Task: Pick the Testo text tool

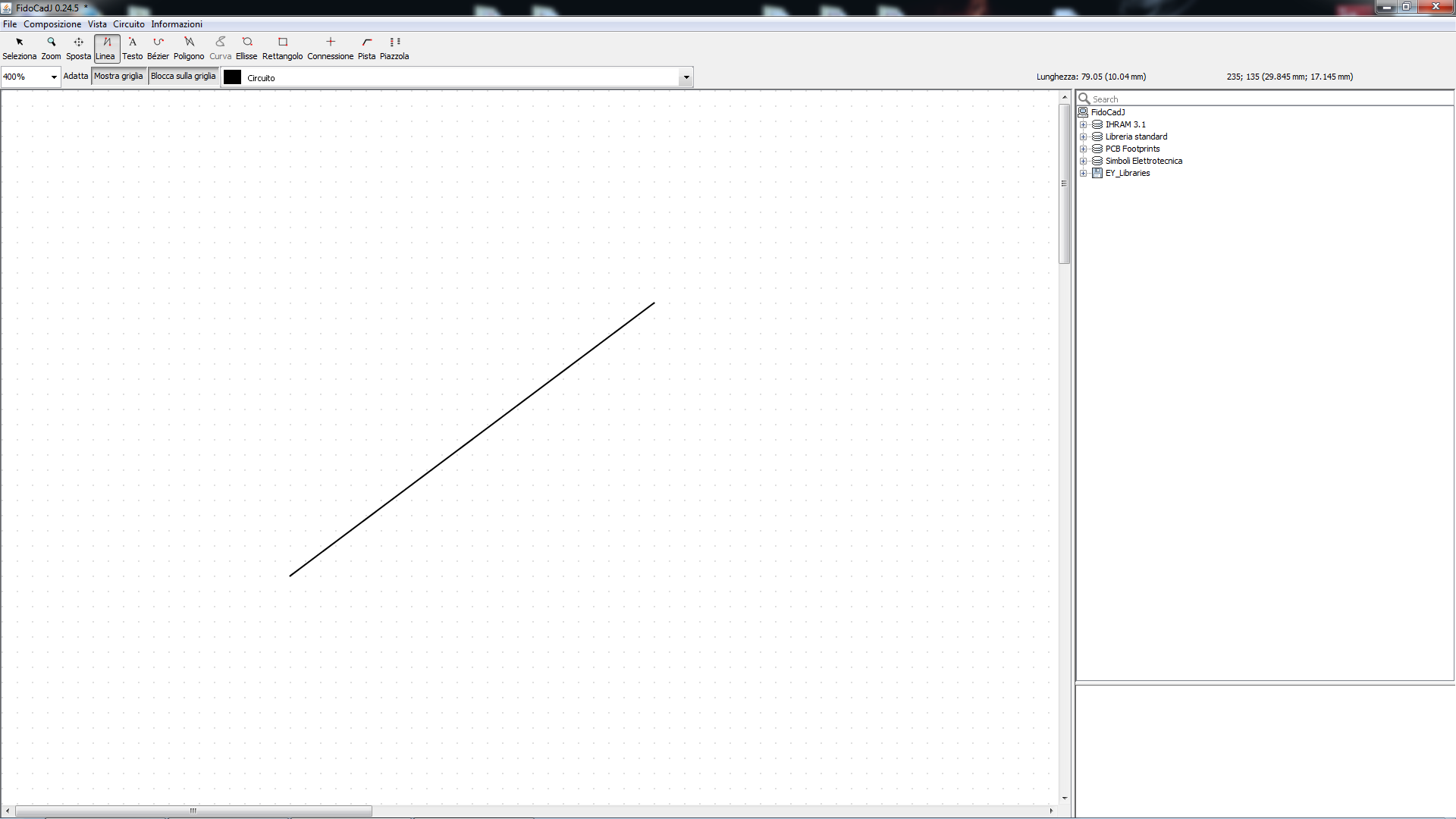Action: click(x=132, y=48)
